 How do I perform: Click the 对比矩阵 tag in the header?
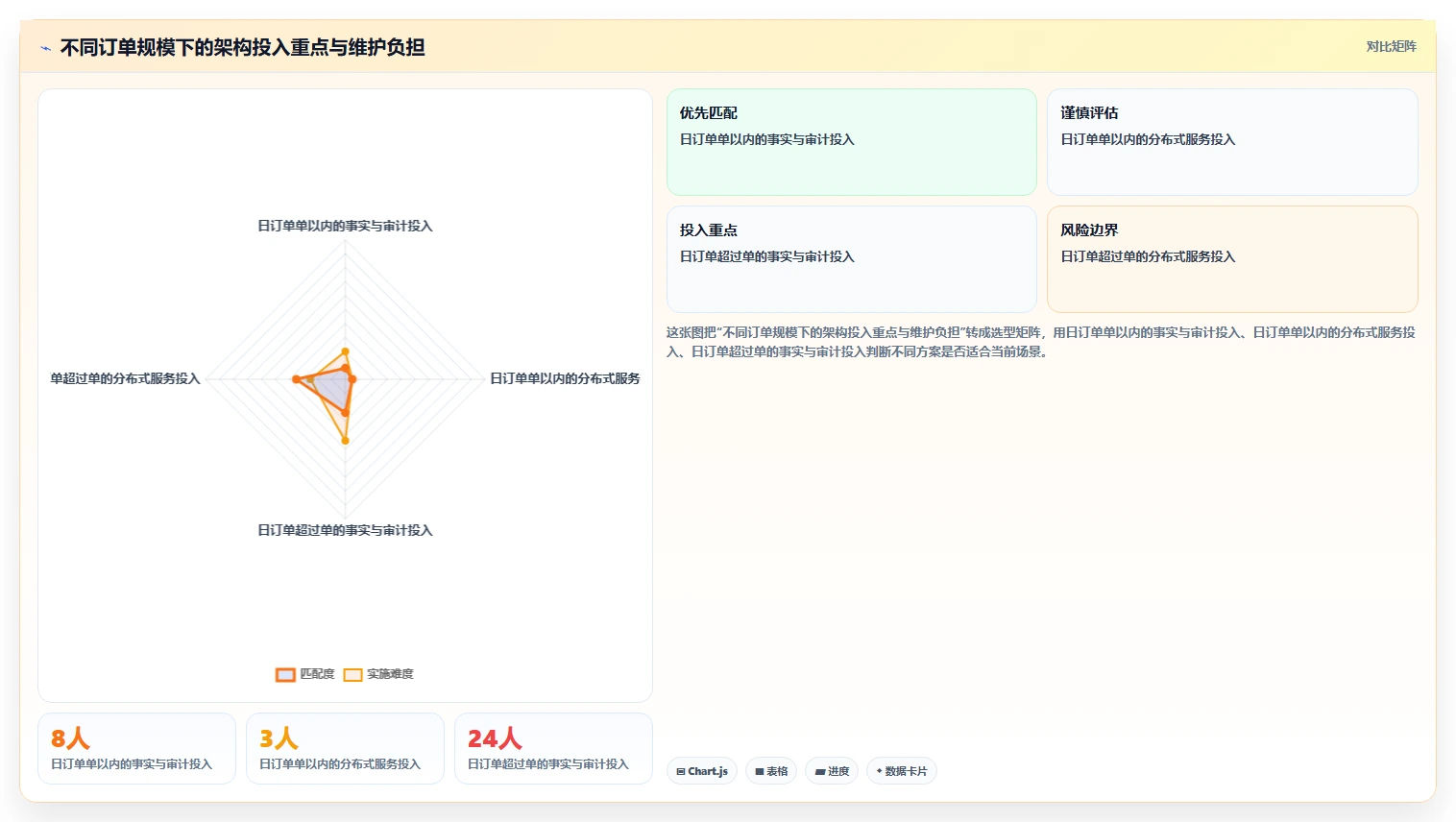pos(1391,46)
